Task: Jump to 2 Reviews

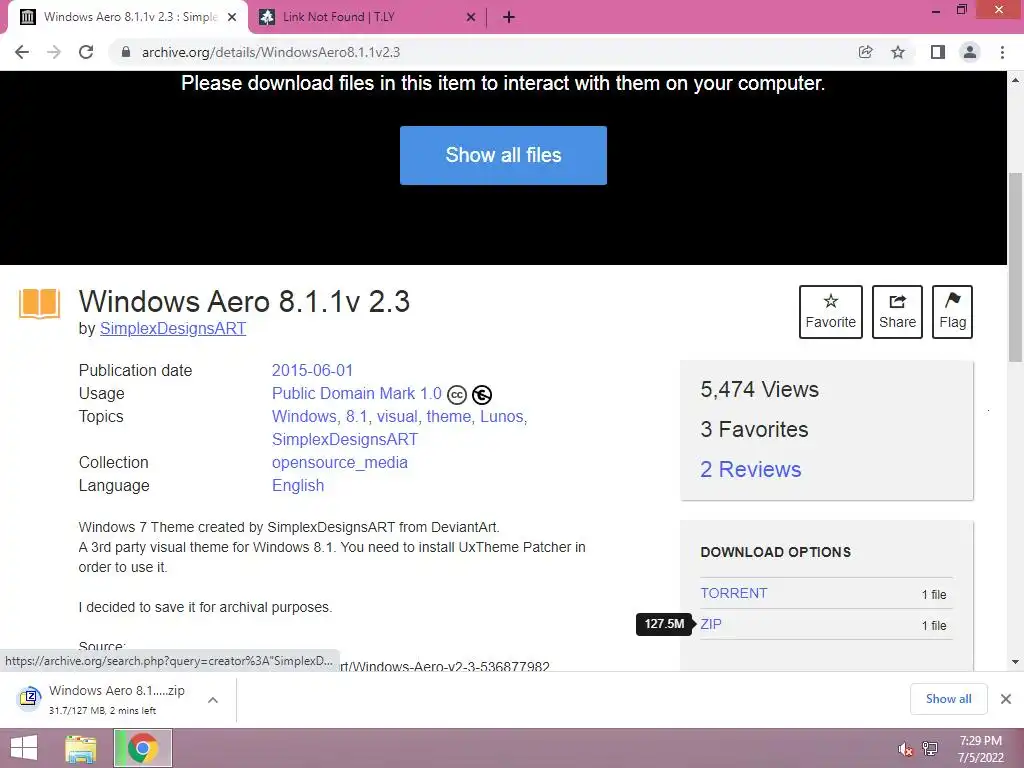Action: tap(750, 469)
